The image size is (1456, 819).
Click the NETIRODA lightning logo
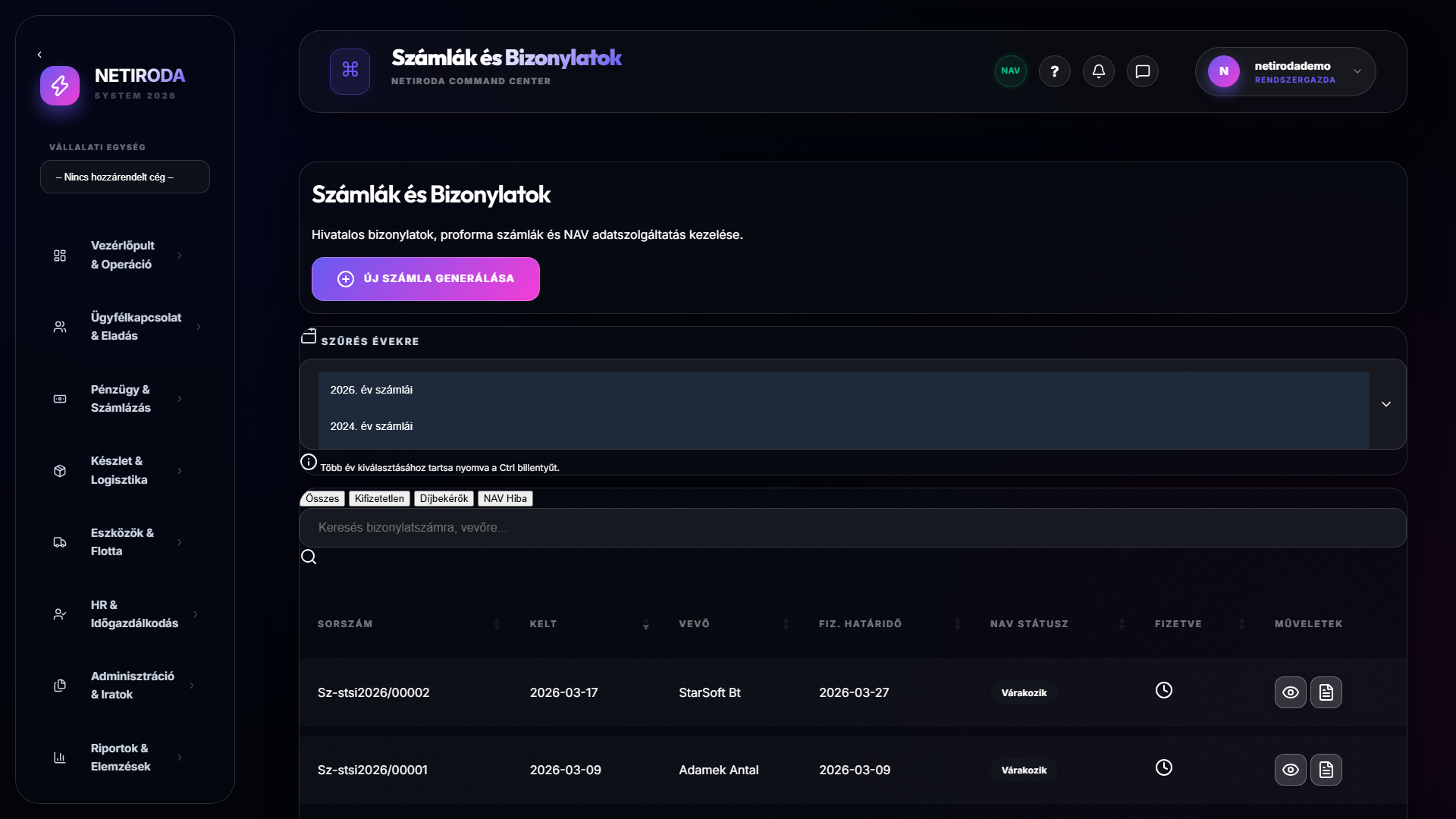60,86
